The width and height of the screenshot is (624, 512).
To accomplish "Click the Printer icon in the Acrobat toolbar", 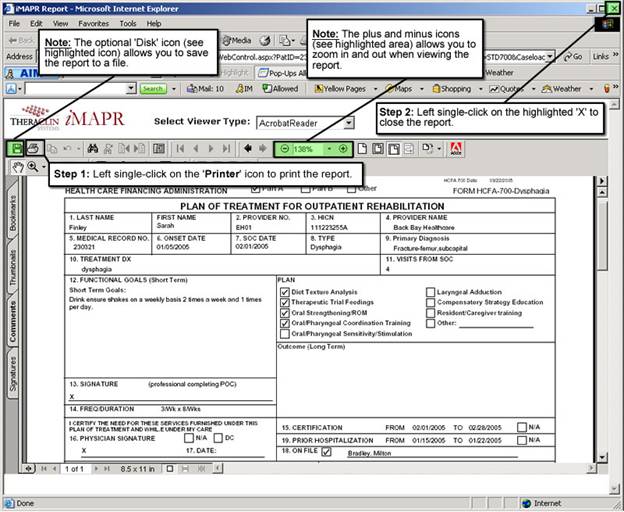I will pyautogui.click(x=32, y=148).
